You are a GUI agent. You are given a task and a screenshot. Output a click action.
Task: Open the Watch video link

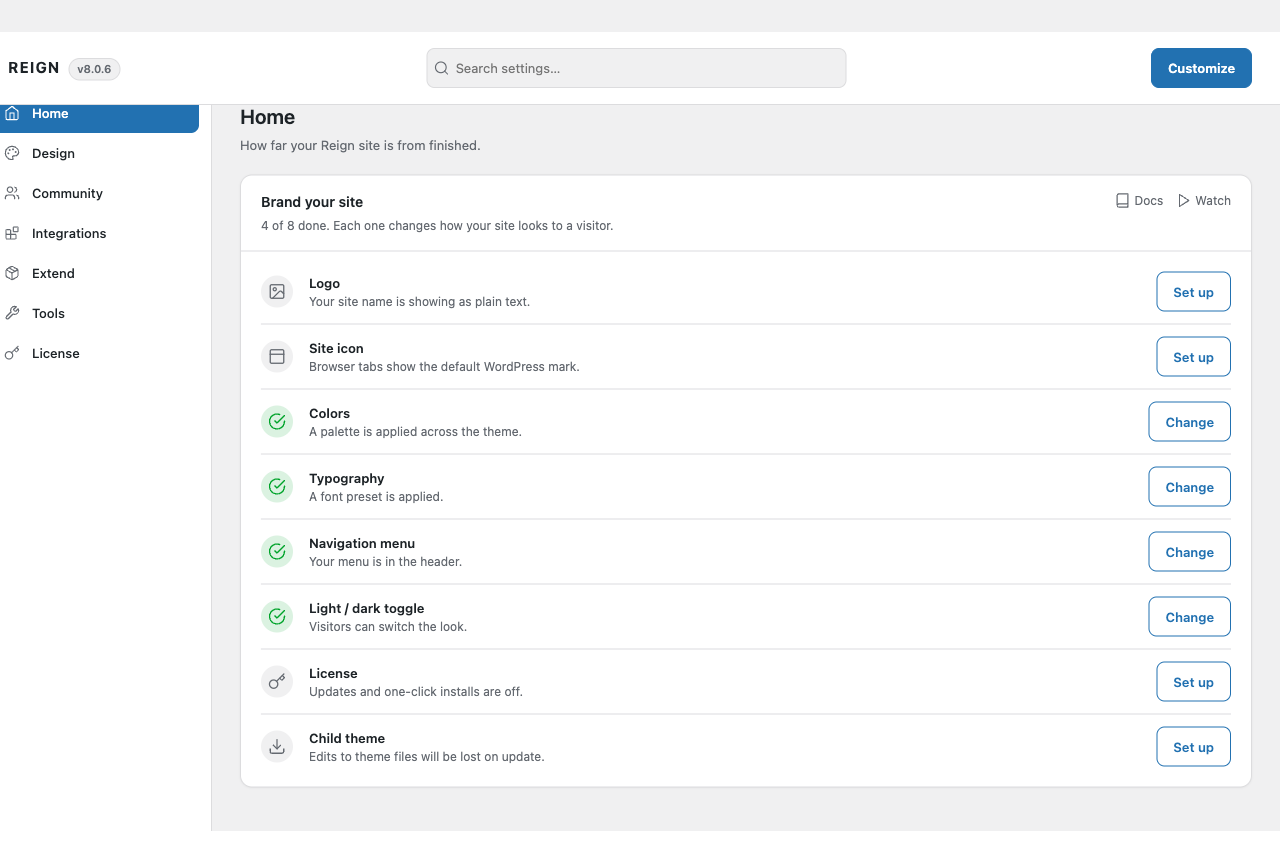coord(1204,200)
